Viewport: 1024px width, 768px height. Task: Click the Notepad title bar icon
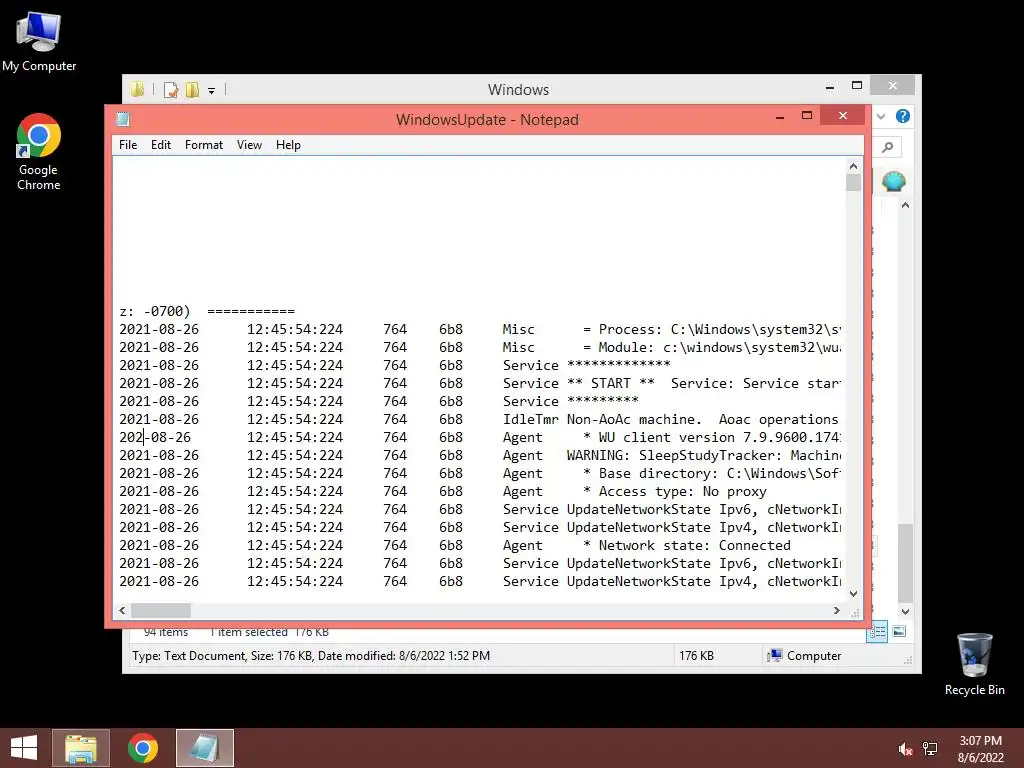tap(123, 120)
